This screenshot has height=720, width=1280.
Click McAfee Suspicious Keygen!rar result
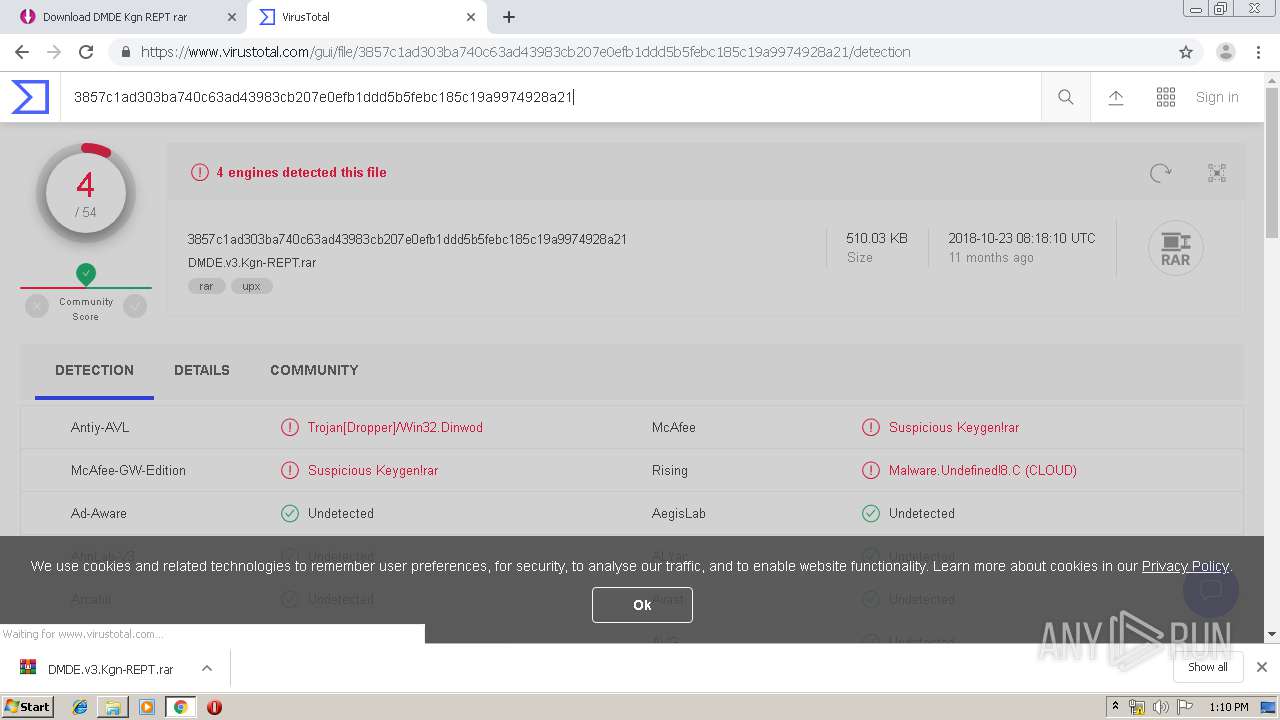tap(954, 427)
